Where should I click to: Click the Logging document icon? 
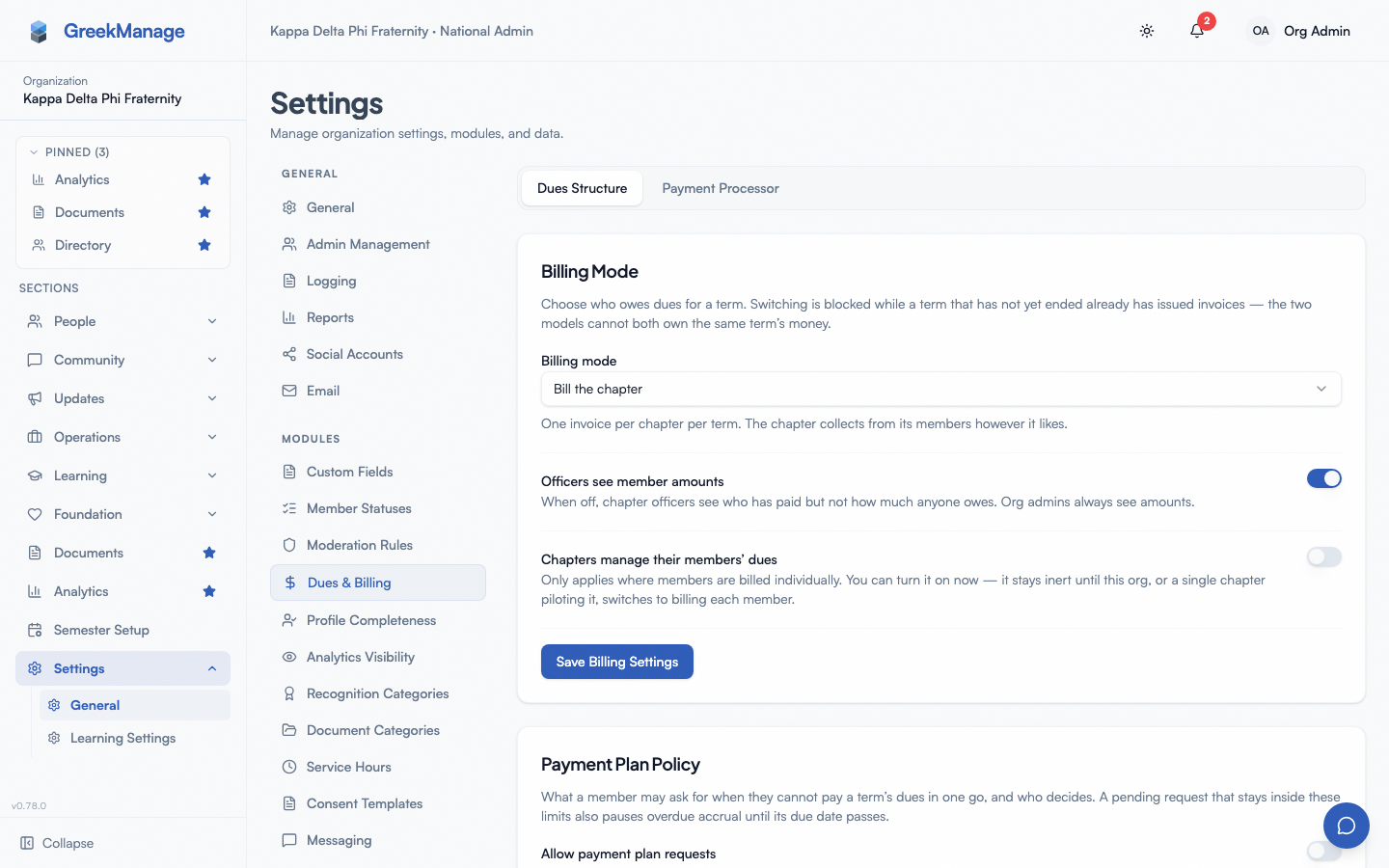tap(289, 281)
